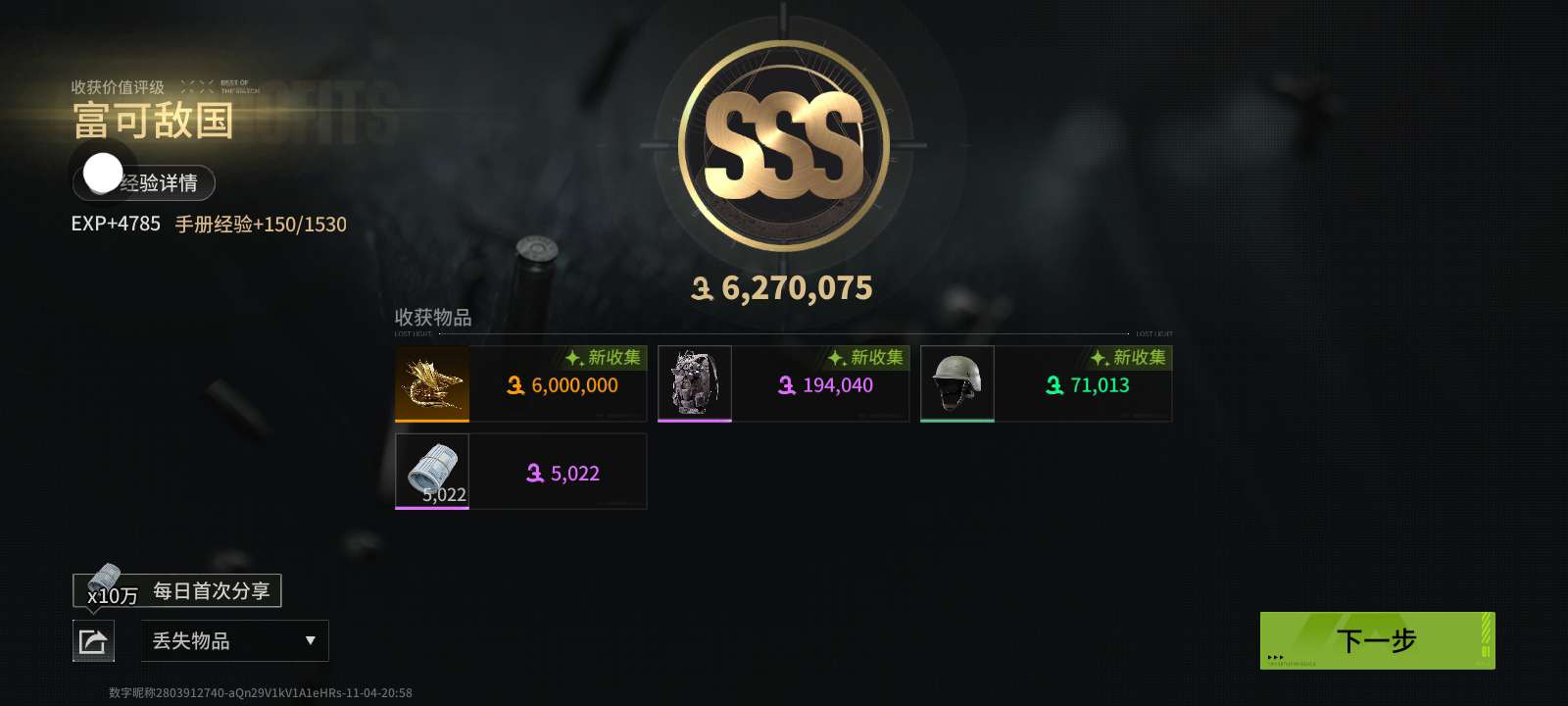Screen dimensions: 1568x706
Task: Click the 新收集 tag on helmet item
Action: [1129, 358]
